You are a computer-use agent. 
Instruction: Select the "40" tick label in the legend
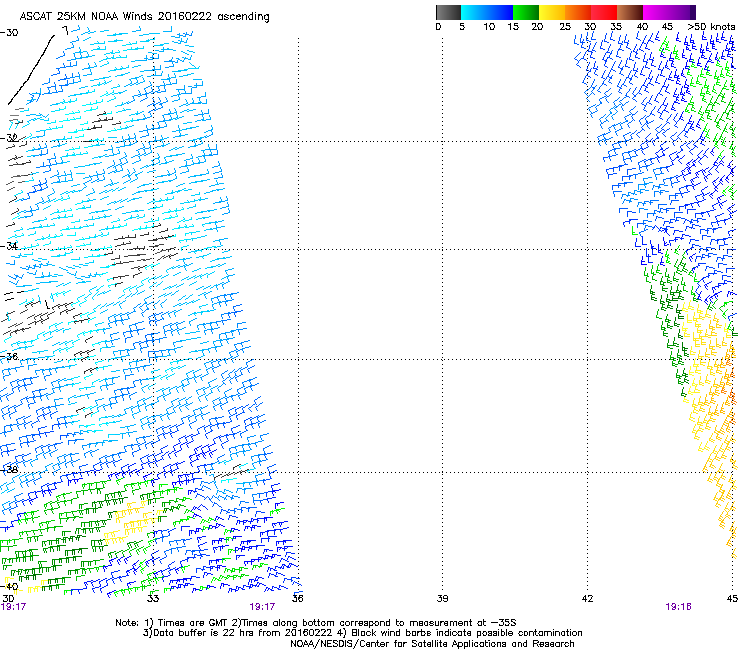642,27
